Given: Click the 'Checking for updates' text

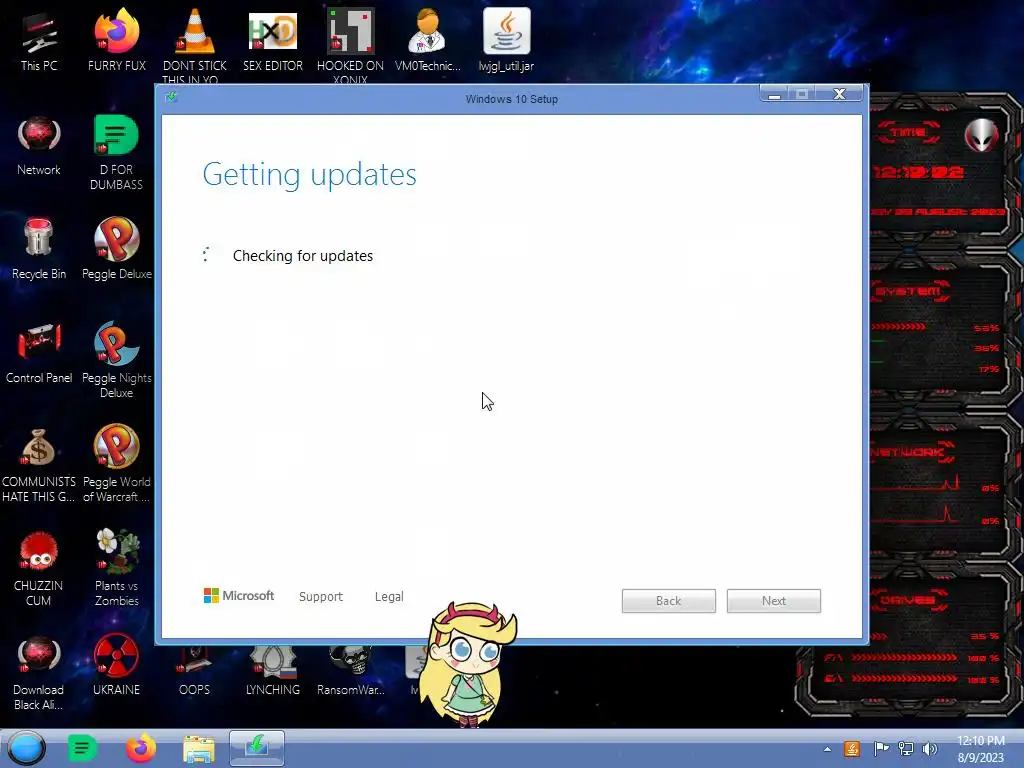Looking at the screenshot, I should [x=303, y=256].
